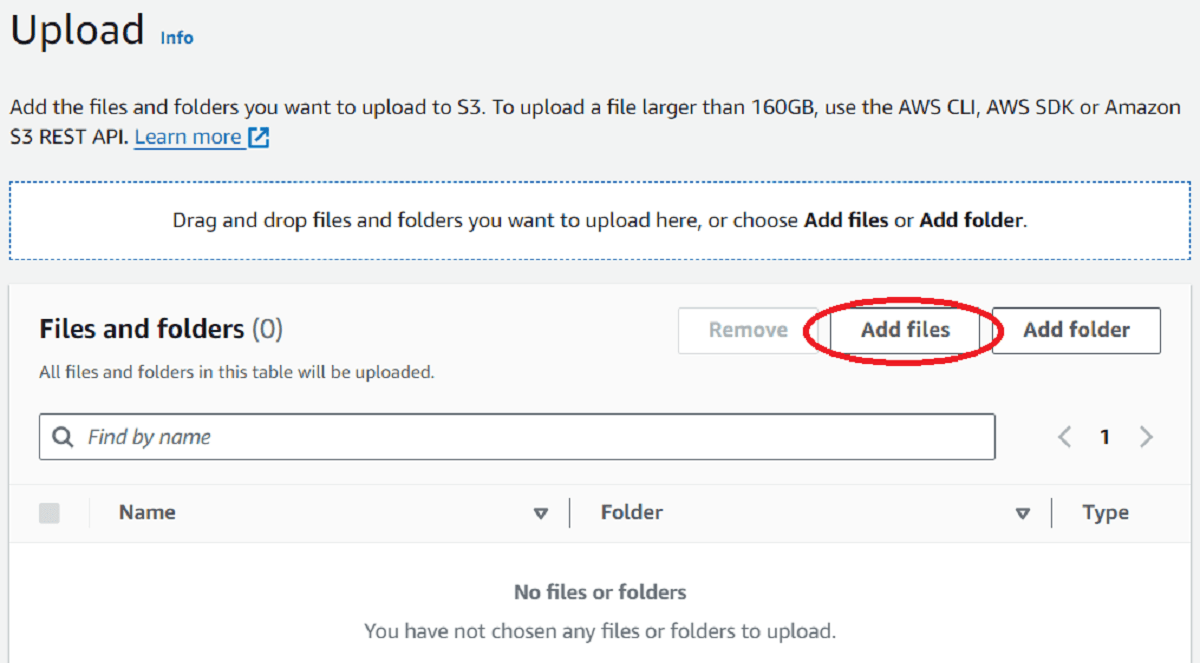
Task: Click the previous page chevron
Action: coord(1064,436)
